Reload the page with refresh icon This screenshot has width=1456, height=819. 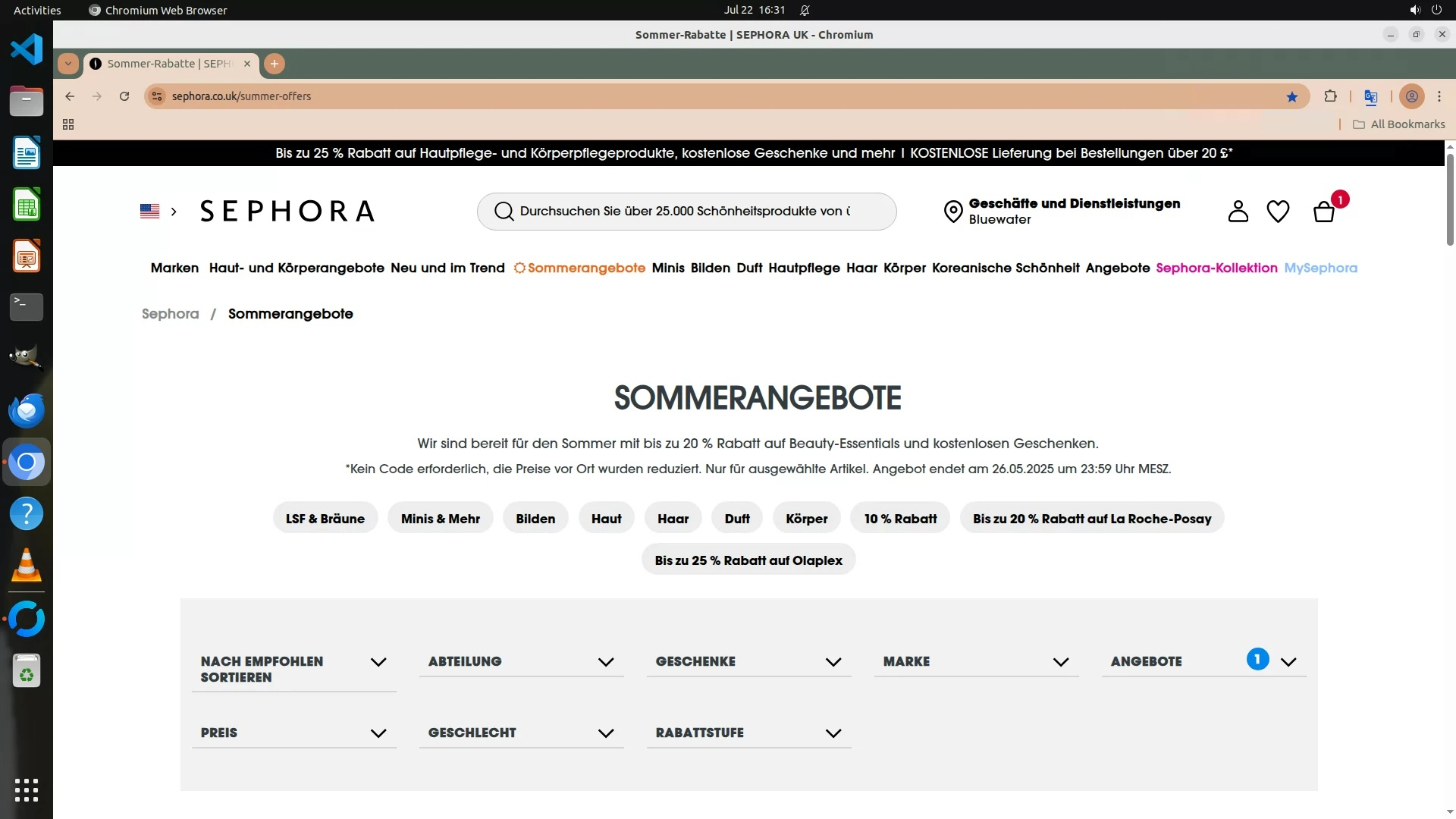coord(124,96)
